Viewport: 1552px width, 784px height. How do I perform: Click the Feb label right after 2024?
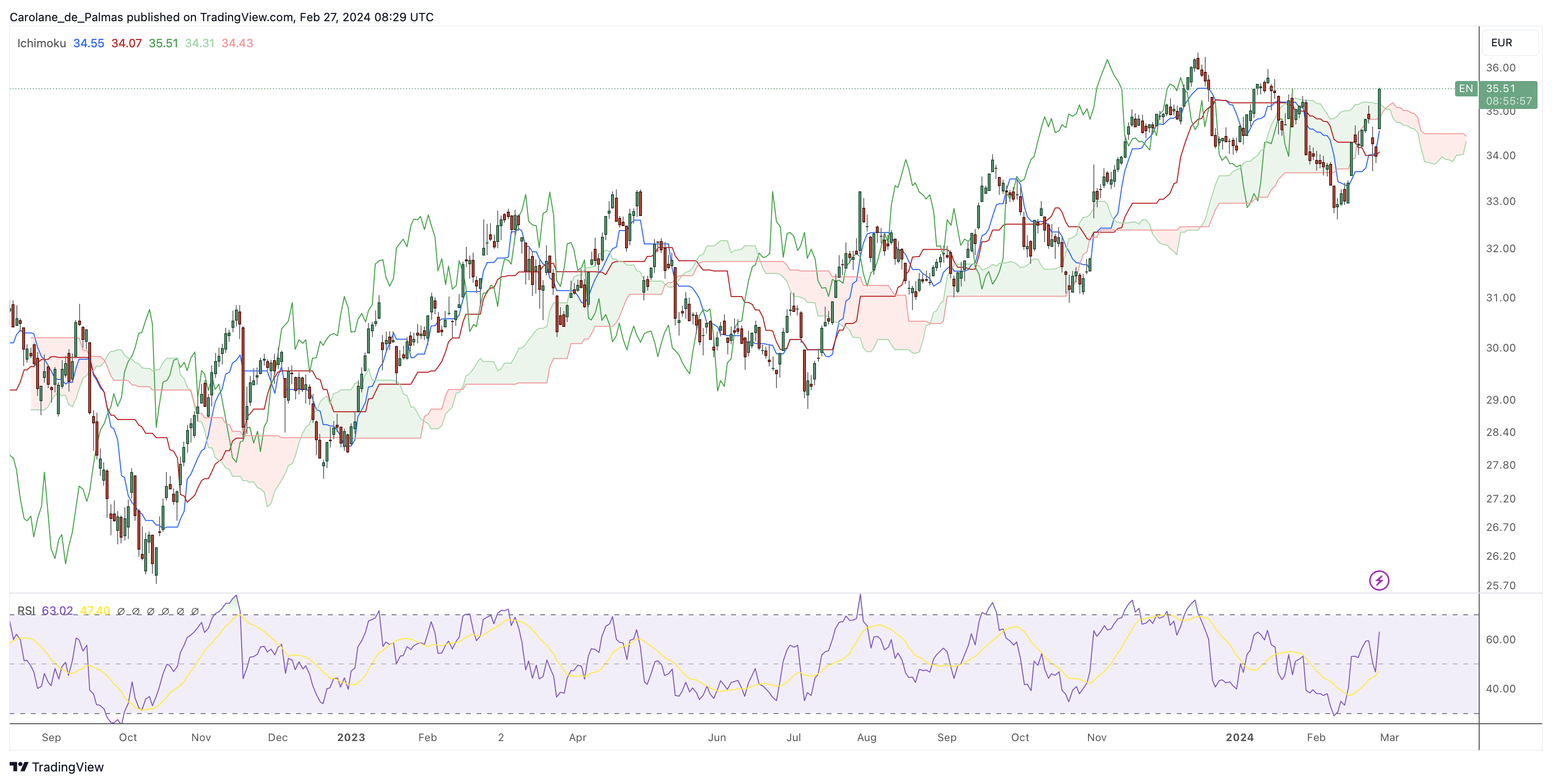click(1316, 737)
